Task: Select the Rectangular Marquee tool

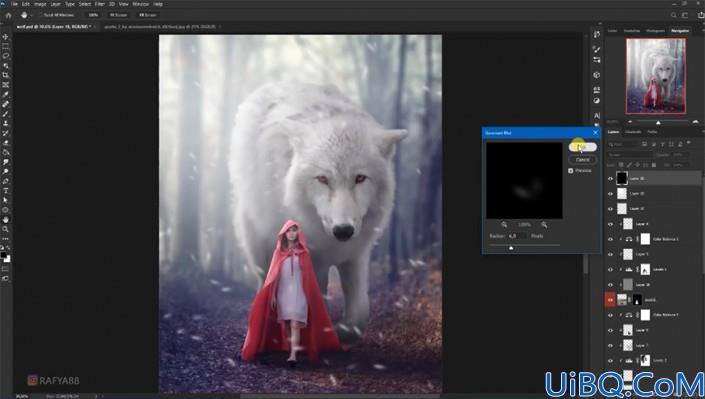Action: 5,46
